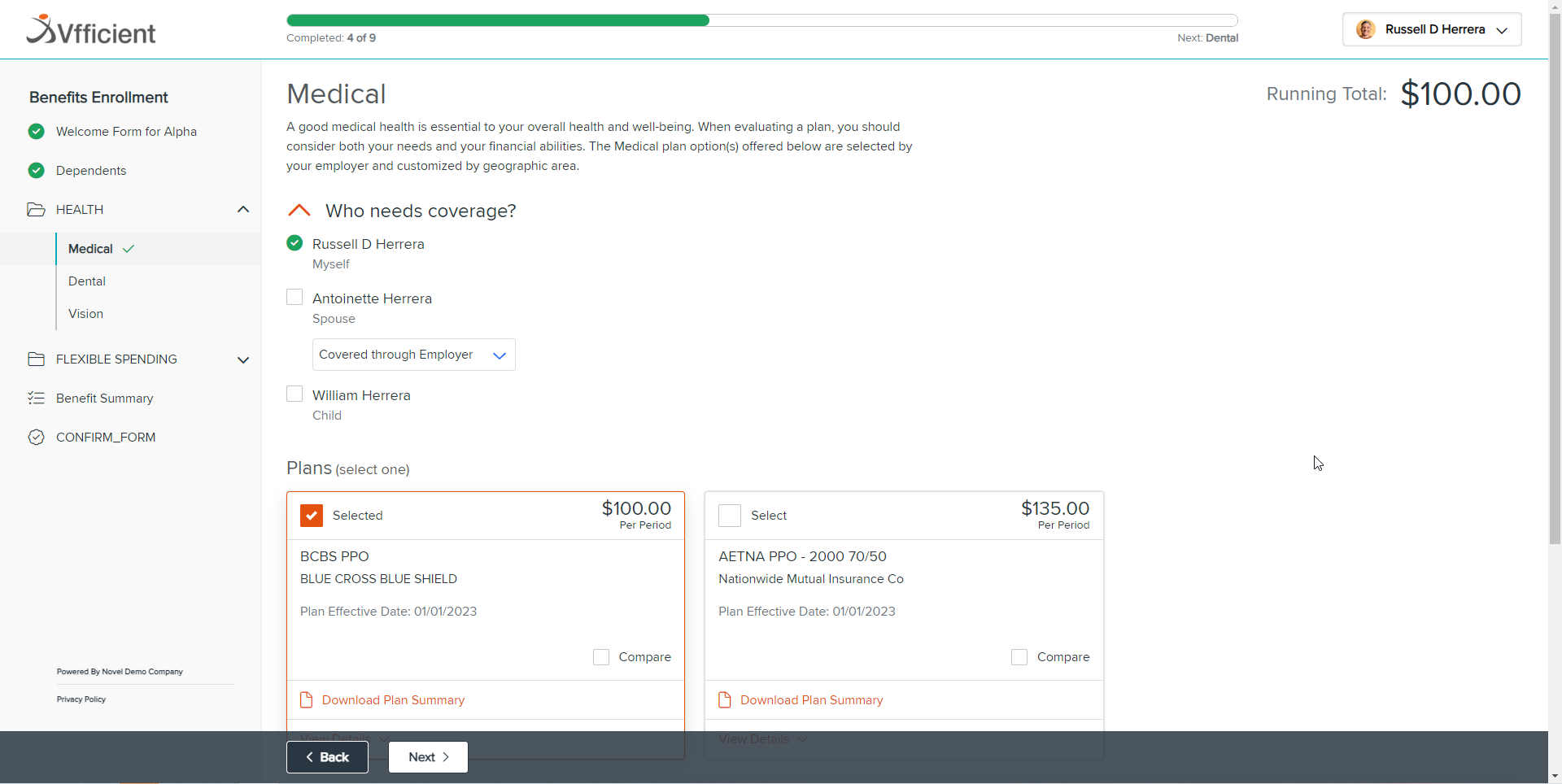Click the Vfficient logo
Viewport: 1562px width, 784px height.
click(89, 29)
